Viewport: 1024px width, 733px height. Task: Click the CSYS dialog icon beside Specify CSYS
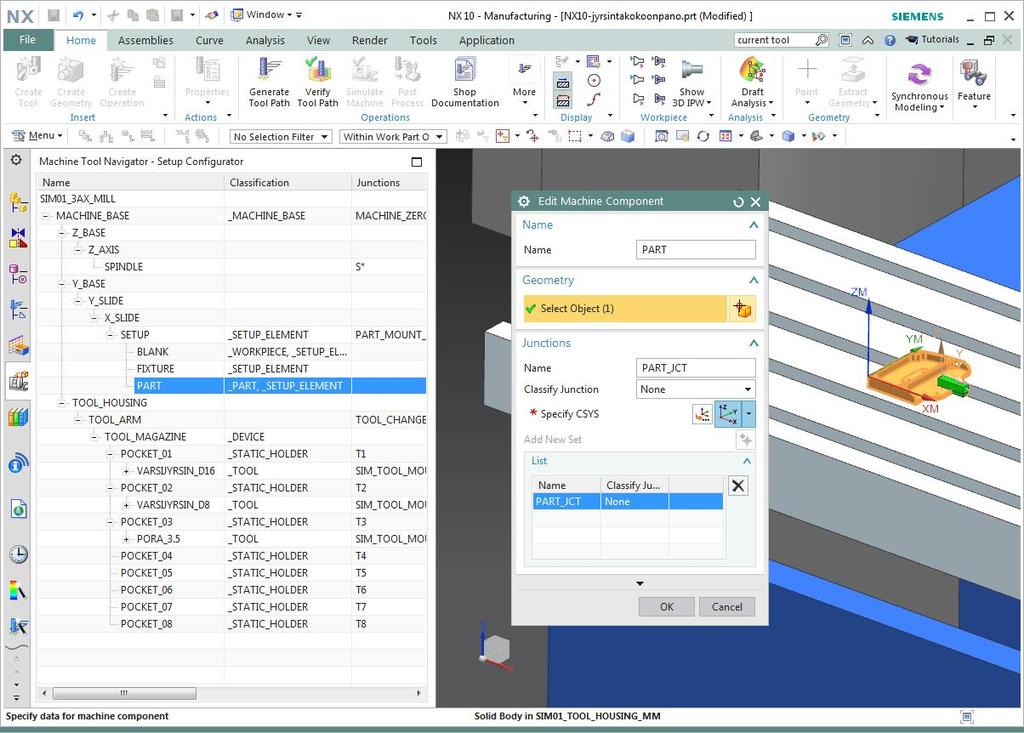702,414
